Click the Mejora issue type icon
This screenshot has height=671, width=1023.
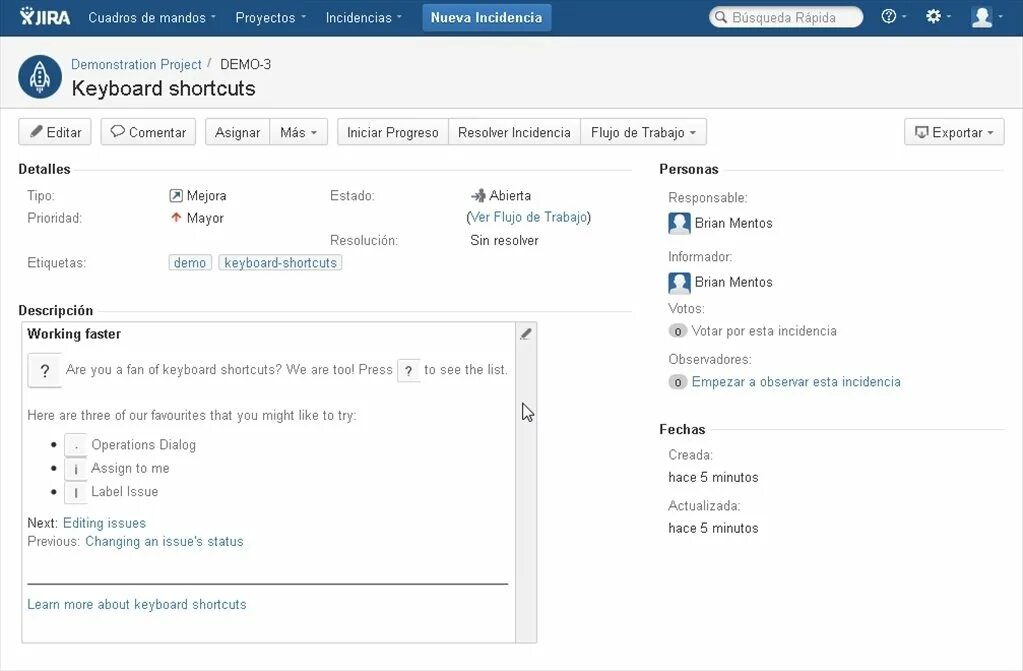[176, 195]
